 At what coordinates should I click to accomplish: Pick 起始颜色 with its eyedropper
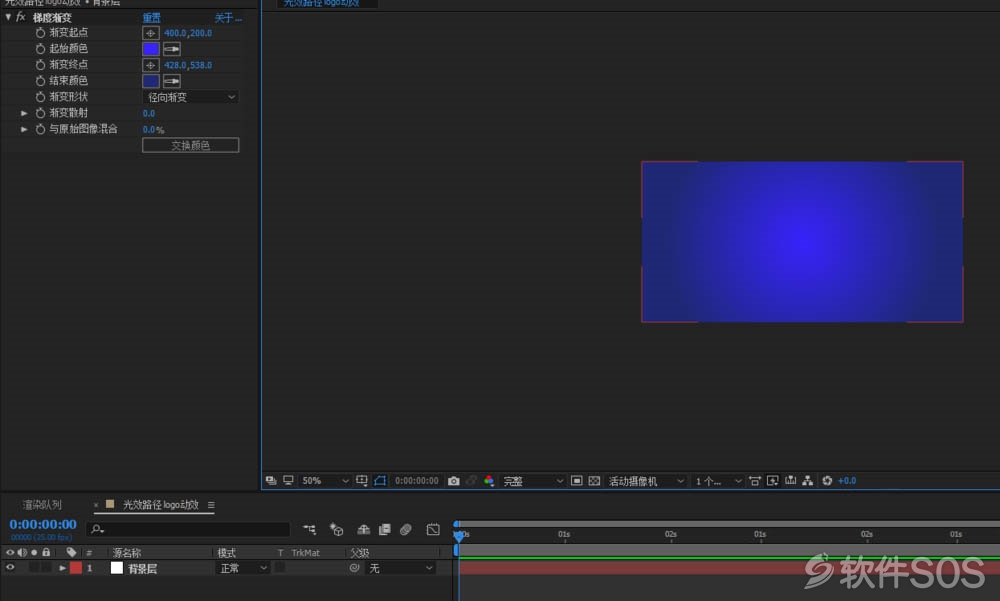coord(172,49)
